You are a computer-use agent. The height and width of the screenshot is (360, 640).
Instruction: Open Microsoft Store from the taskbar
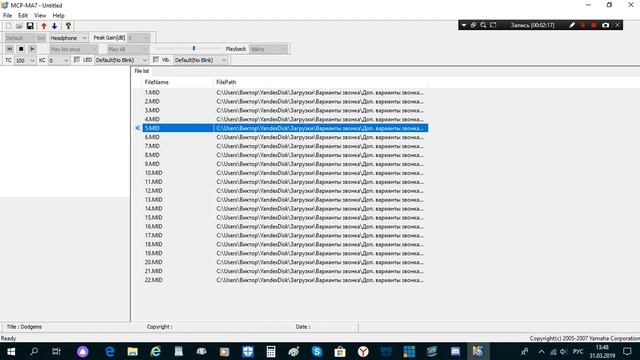[340, 351]
